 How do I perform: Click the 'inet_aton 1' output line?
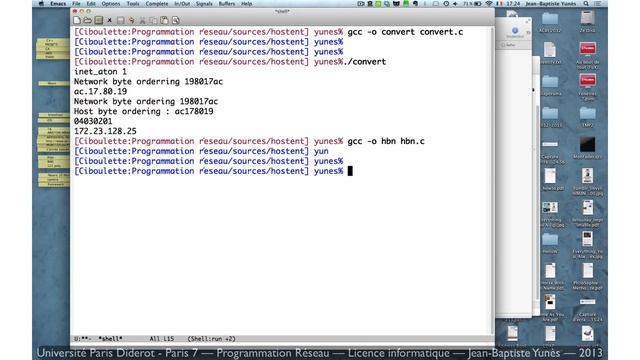pyautogui.click(x=100, y=71)
